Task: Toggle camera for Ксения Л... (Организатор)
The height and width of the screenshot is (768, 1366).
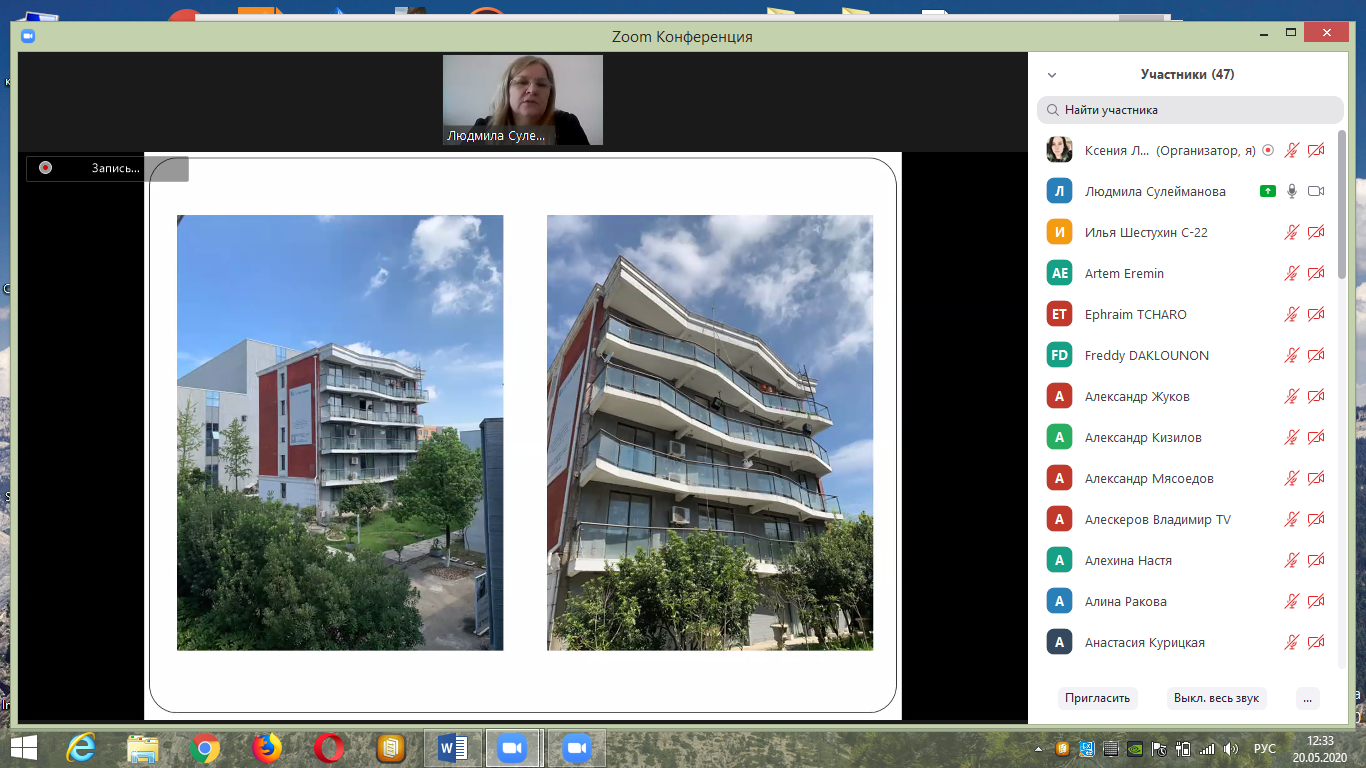Action: click(x=1316, y=150)
